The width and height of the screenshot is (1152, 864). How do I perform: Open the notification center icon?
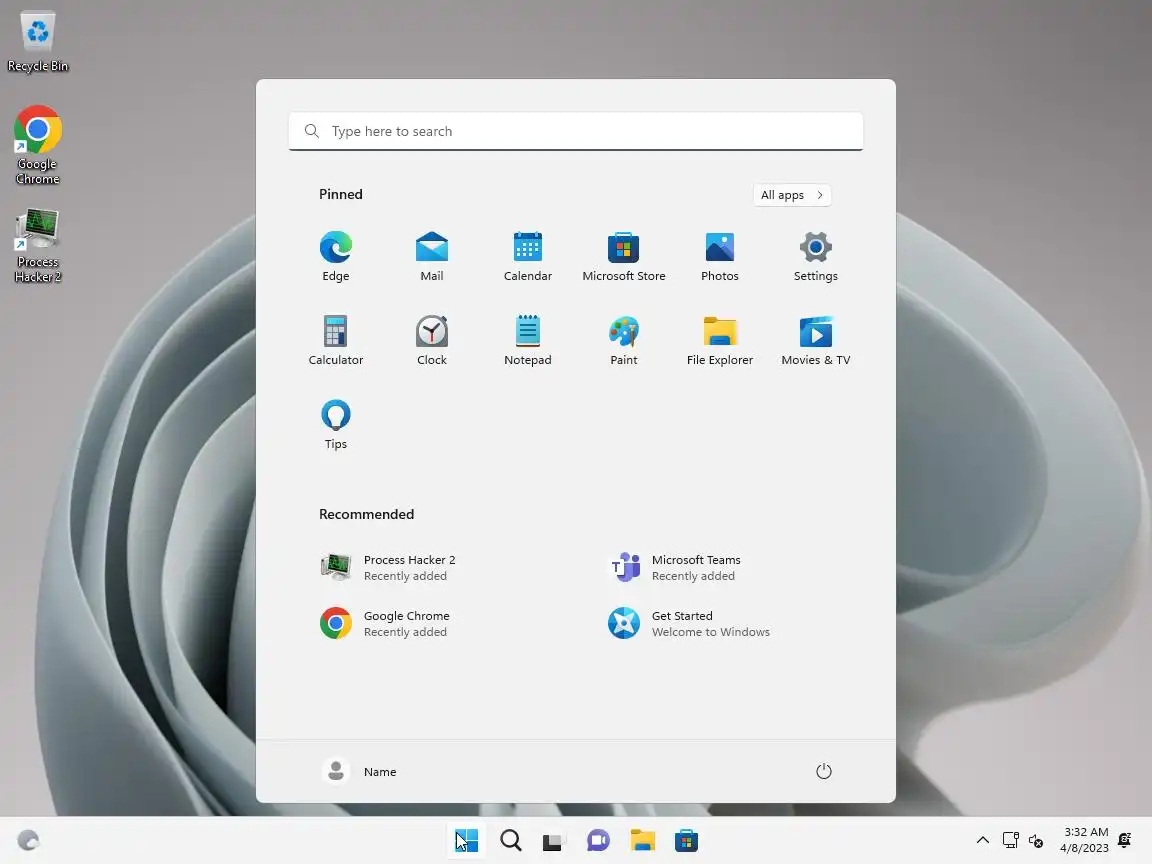(1125, 840)
